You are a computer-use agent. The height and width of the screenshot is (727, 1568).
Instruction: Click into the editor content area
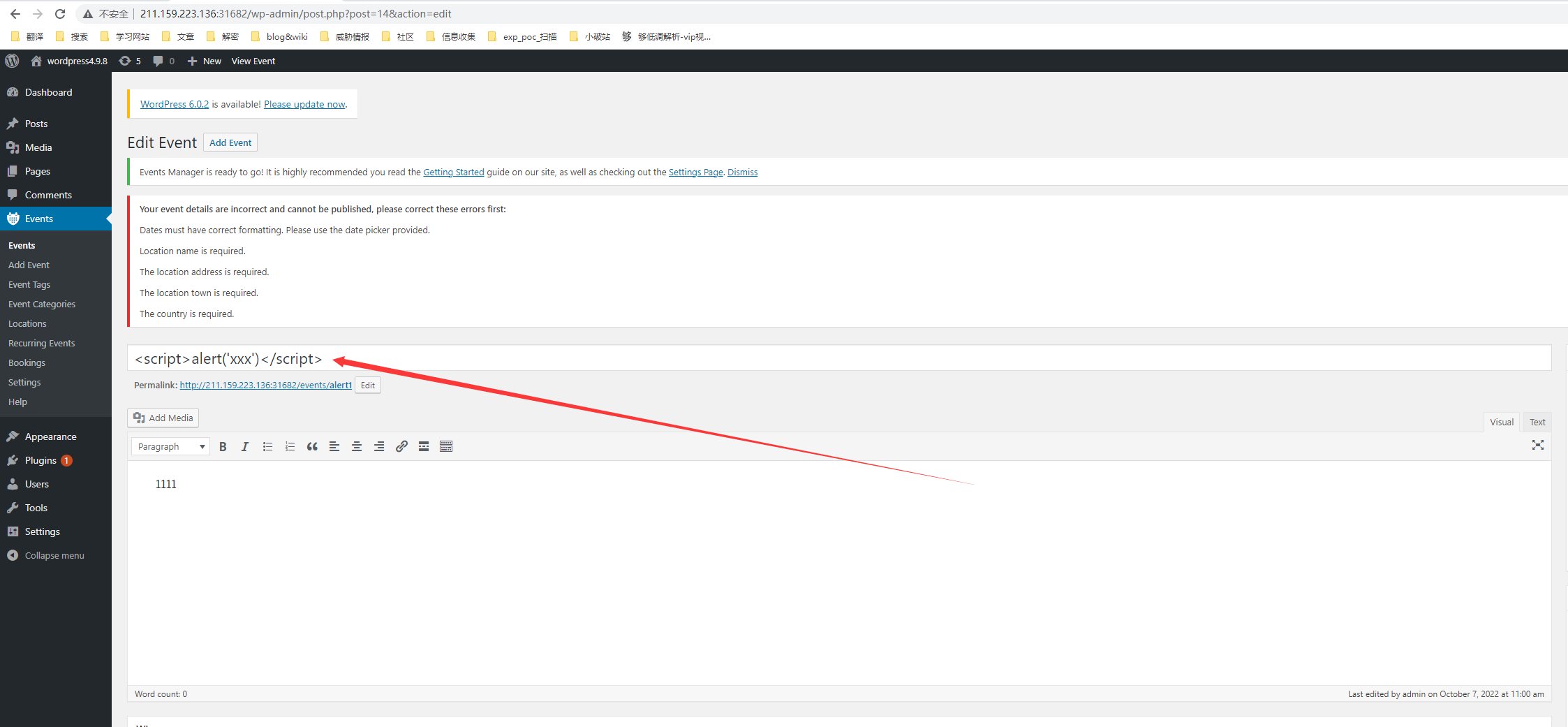tap(839, 573)
